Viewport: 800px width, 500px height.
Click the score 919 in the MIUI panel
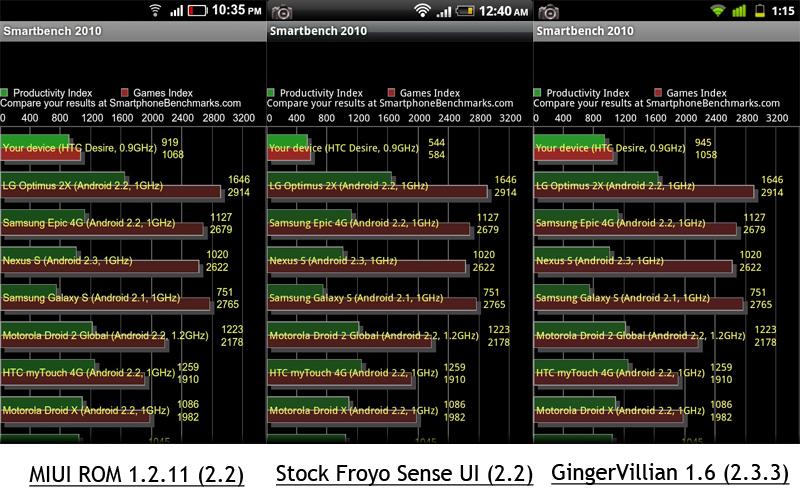[170, 142]
